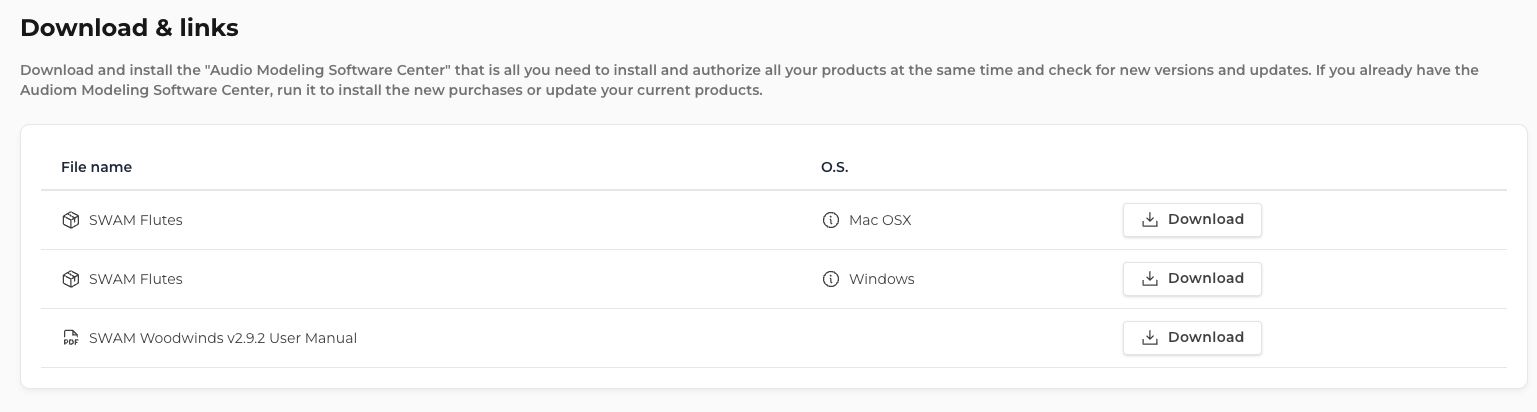Click the File name column header
This screenshot has height=412, width=1537.
click(x=97, y=167)
